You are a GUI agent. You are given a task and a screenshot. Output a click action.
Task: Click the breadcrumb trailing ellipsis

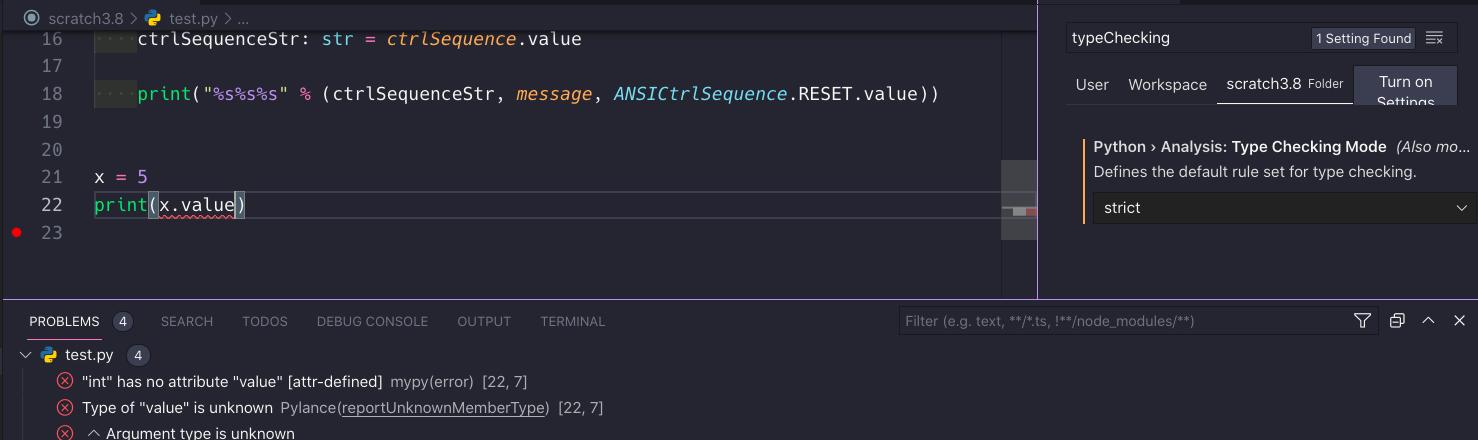[243, 18]
